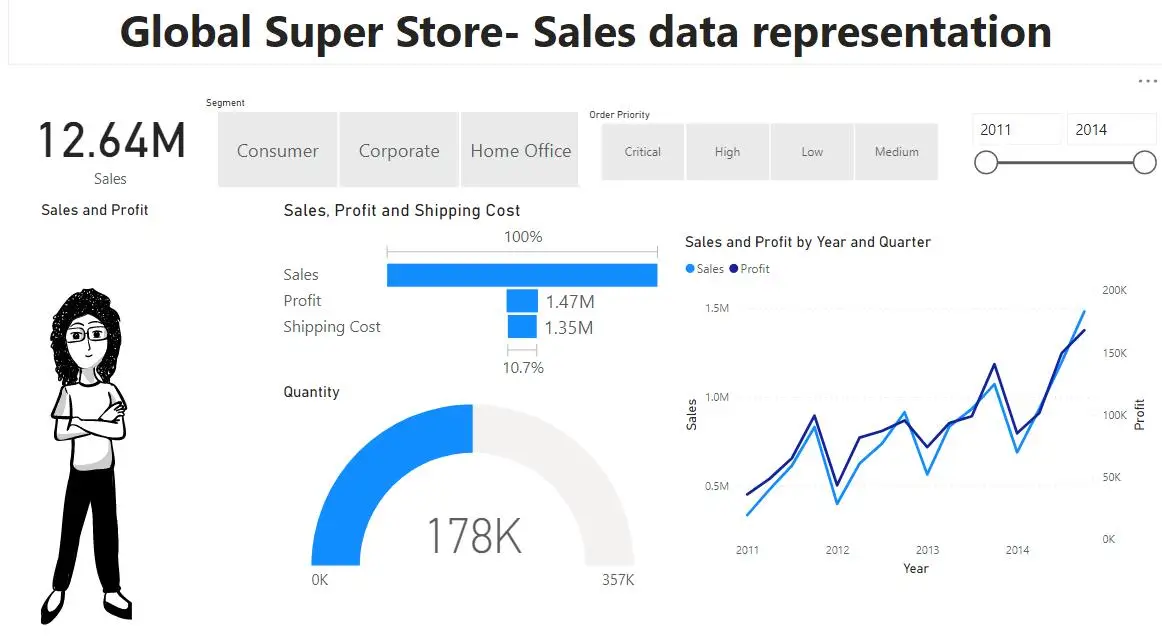Click the 2014 peak on line chart

tap(1084, 313)
